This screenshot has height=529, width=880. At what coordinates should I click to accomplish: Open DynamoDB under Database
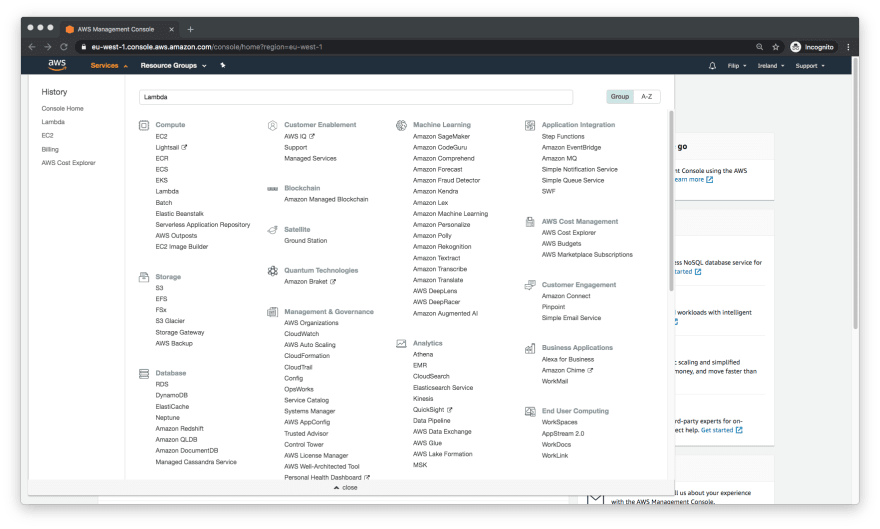click(x=171, y=395)
